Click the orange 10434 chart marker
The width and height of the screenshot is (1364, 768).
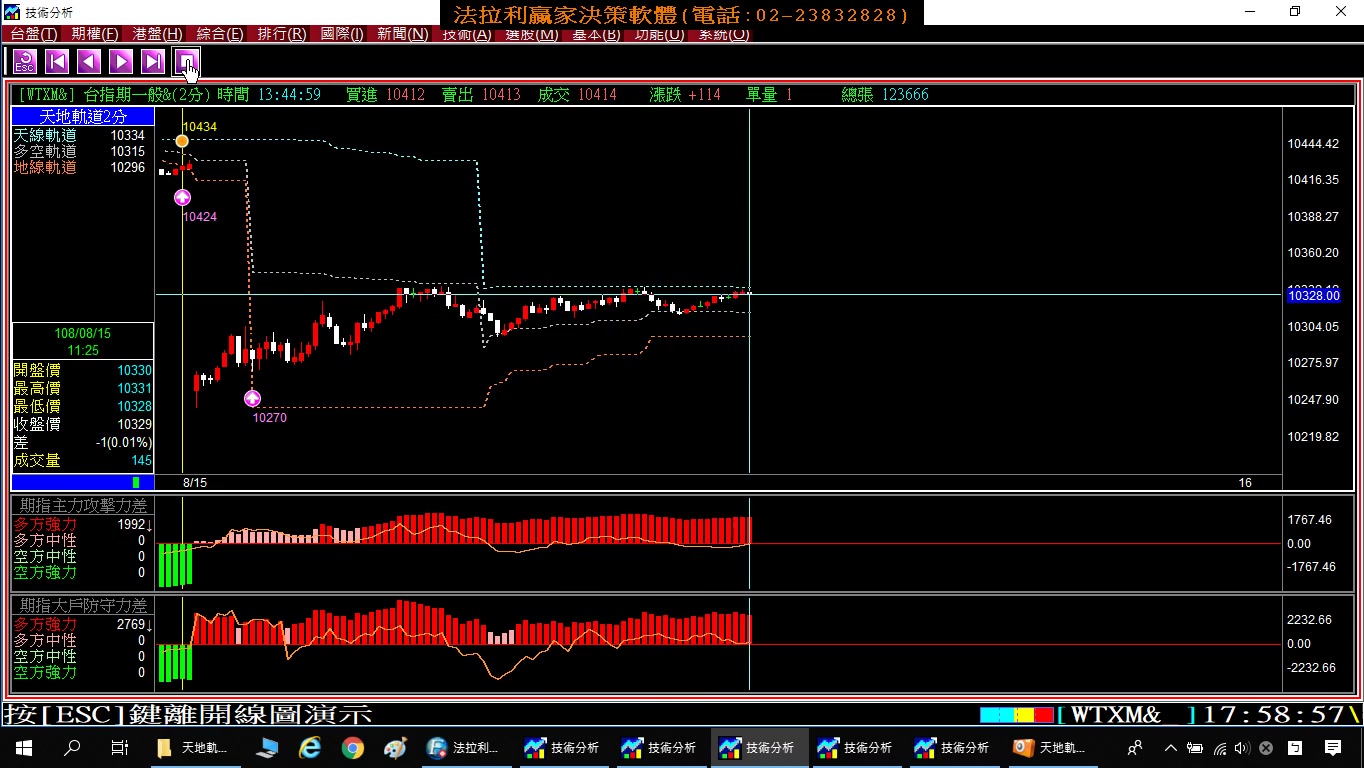tap(182, 141)
